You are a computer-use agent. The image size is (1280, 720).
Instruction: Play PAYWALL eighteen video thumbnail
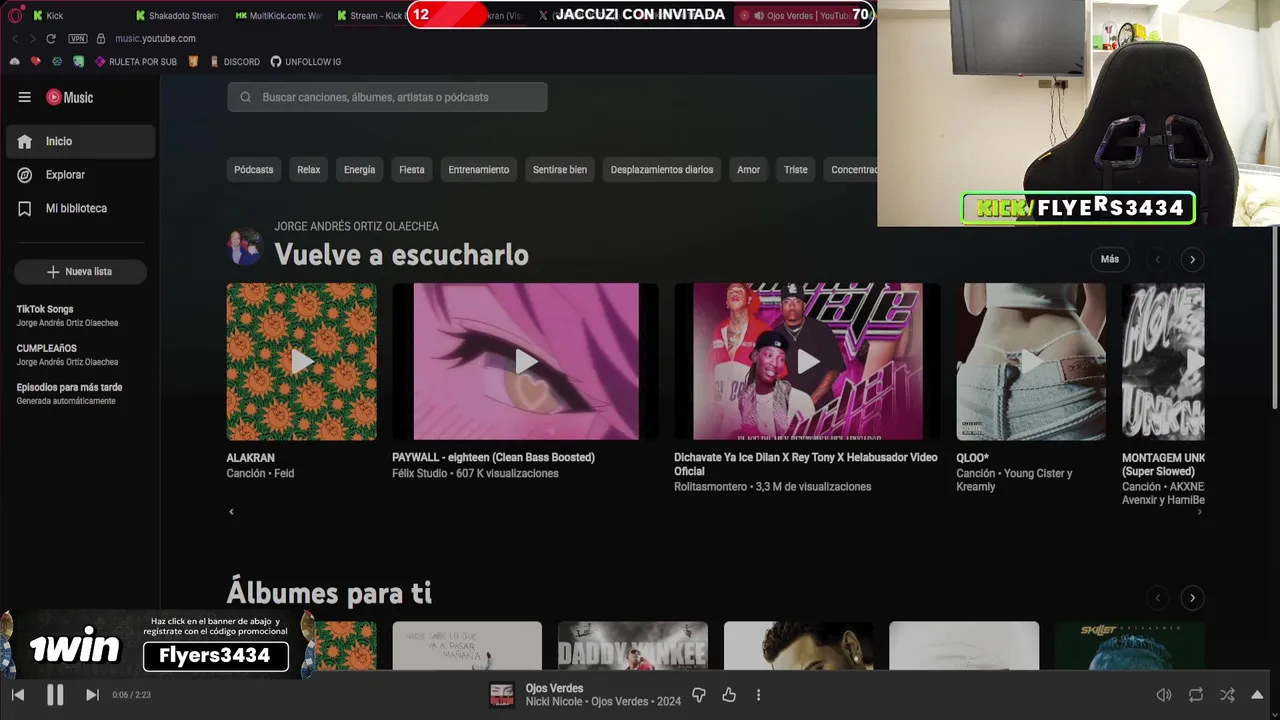[x=526, y=361]
